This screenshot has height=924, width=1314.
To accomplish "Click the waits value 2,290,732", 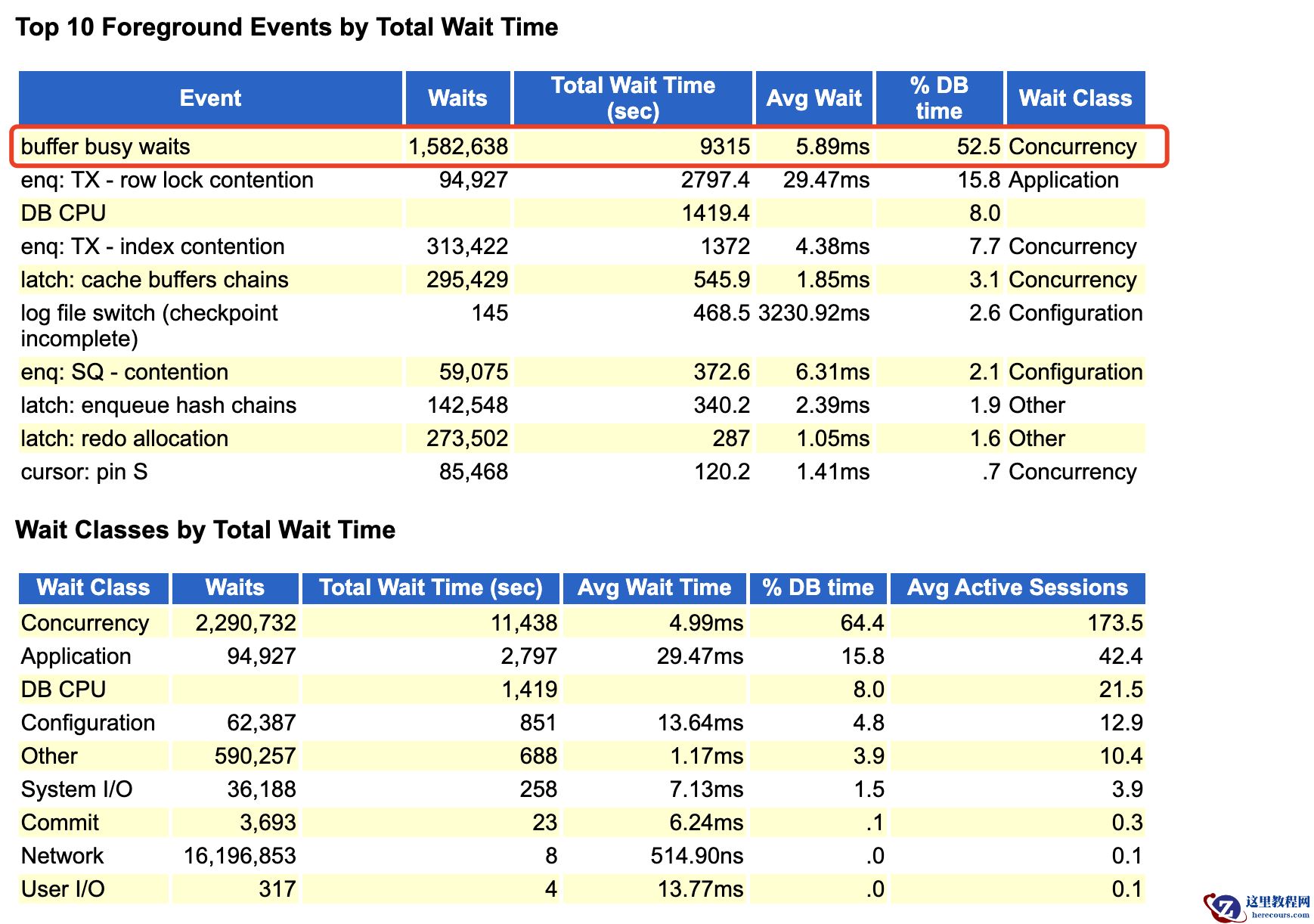I will click(x=246, y=623).
